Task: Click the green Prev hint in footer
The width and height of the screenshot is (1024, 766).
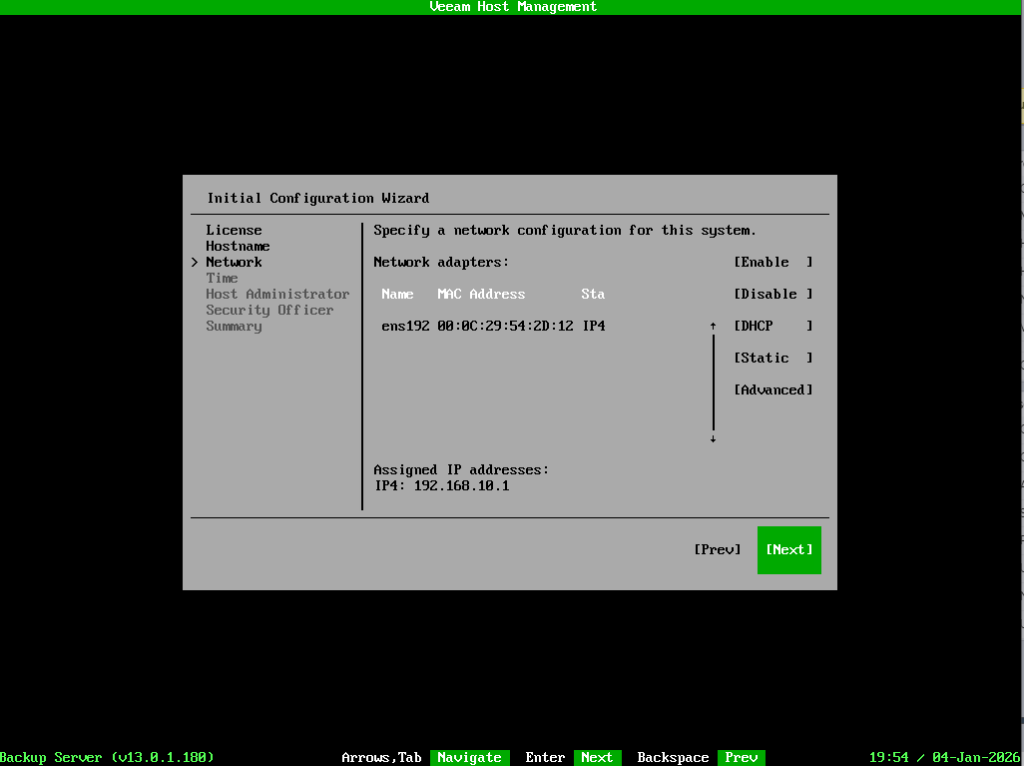Action: pyautogui.click(x=741, y=758)
